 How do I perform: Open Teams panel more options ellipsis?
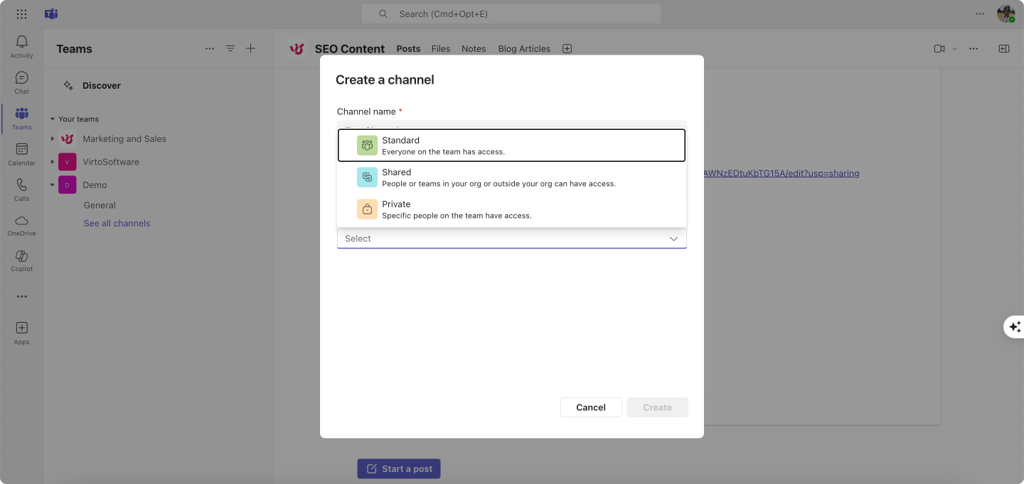(x=210, y=48)
